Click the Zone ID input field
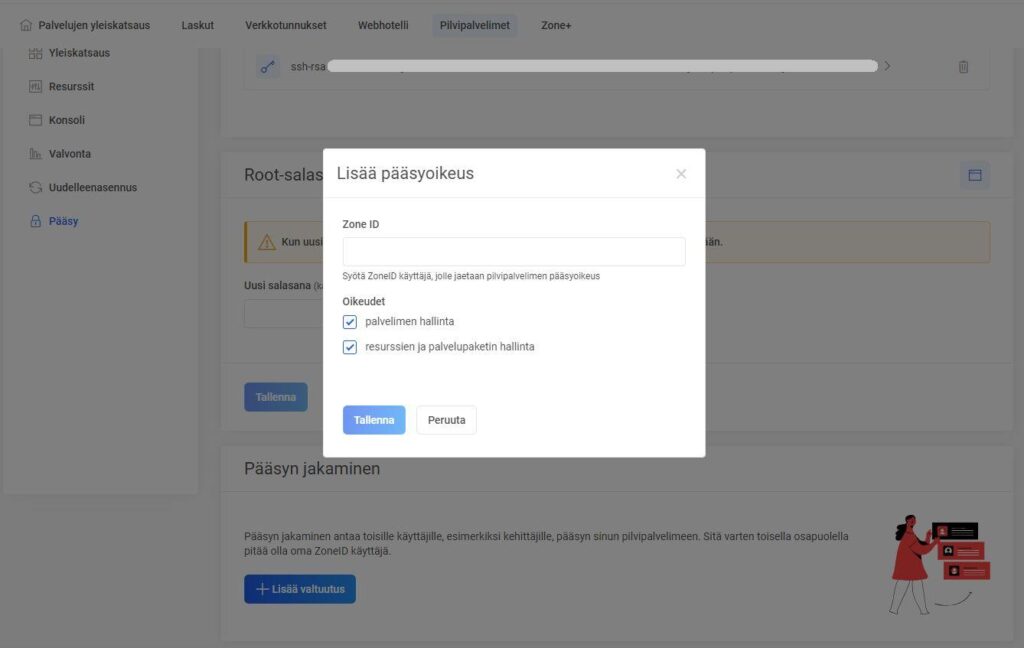 coord(513,251)
